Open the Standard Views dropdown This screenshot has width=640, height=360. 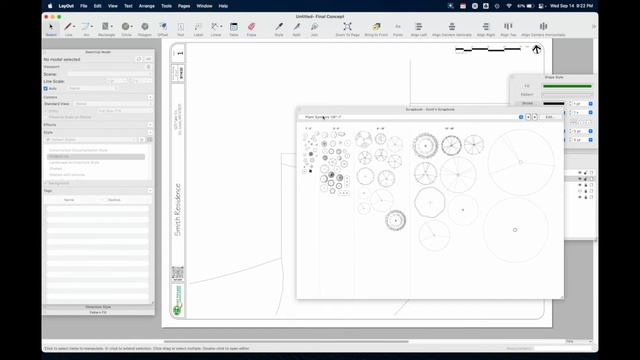(x=113, y=104)
